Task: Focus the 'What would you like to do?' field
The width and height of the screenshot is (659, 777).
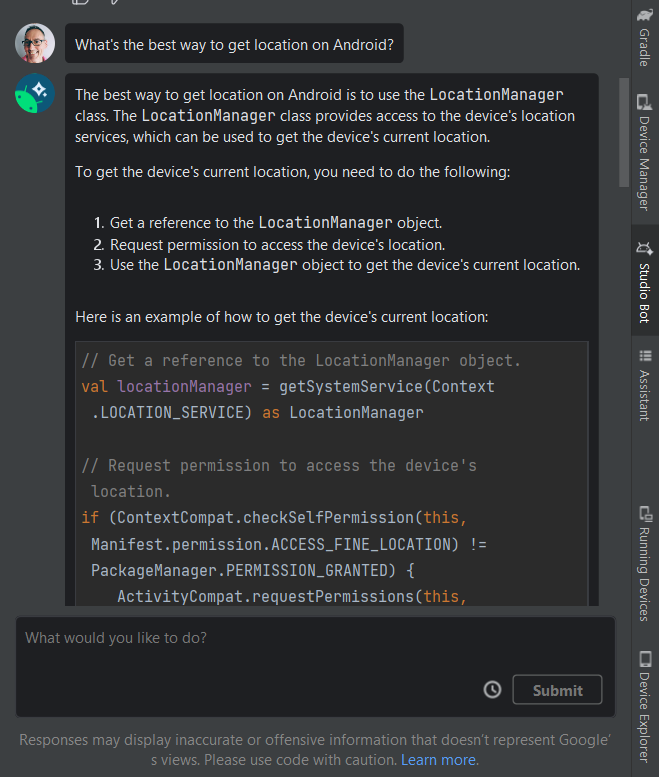Action: tap(315, 666)
